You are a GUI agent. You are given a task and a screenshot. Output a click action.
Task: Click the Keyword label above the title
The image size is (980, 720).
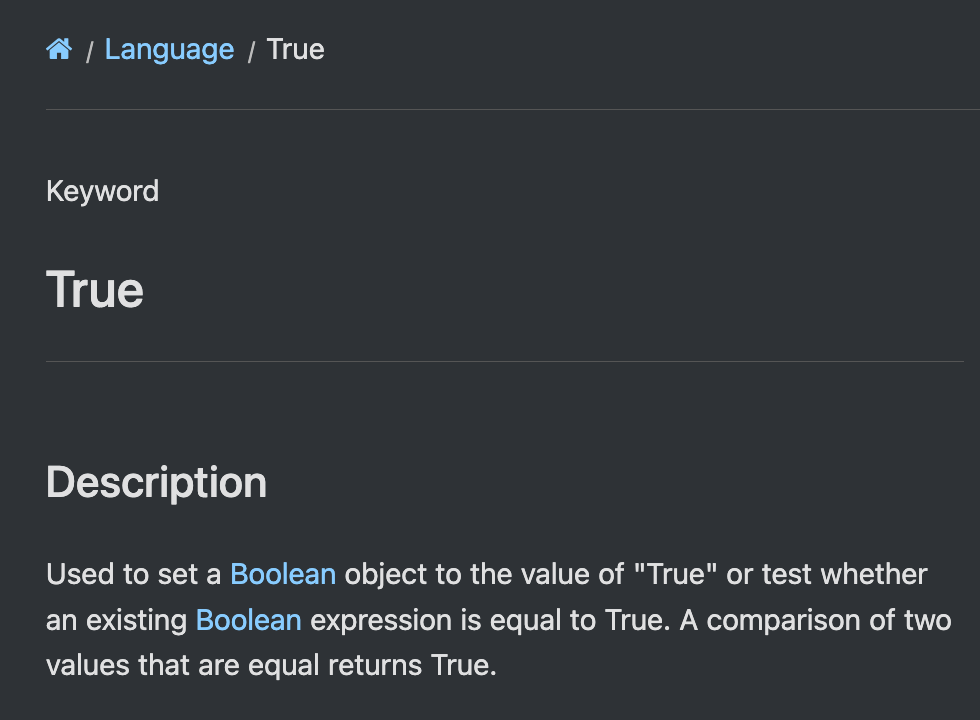(102, 191)
